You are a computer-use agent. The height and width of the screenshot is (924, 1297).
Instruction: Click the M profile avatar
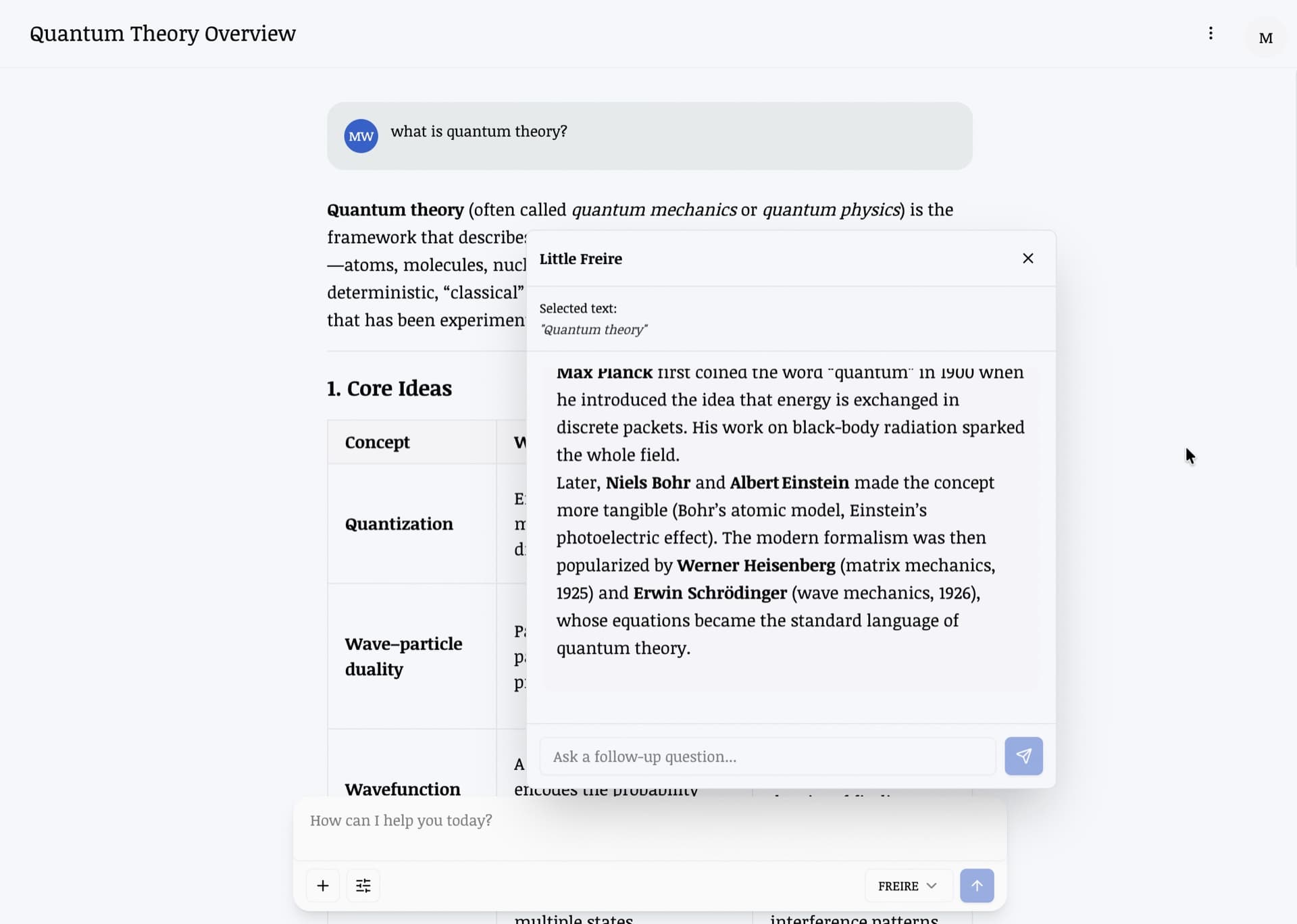pos(1265,38)
